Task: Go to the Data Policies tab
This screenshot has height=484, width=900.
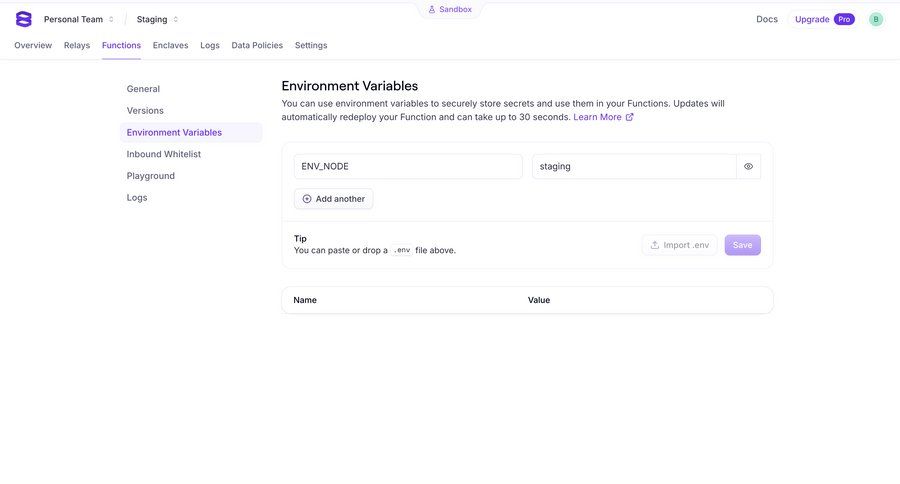Action: click(257, 45)
